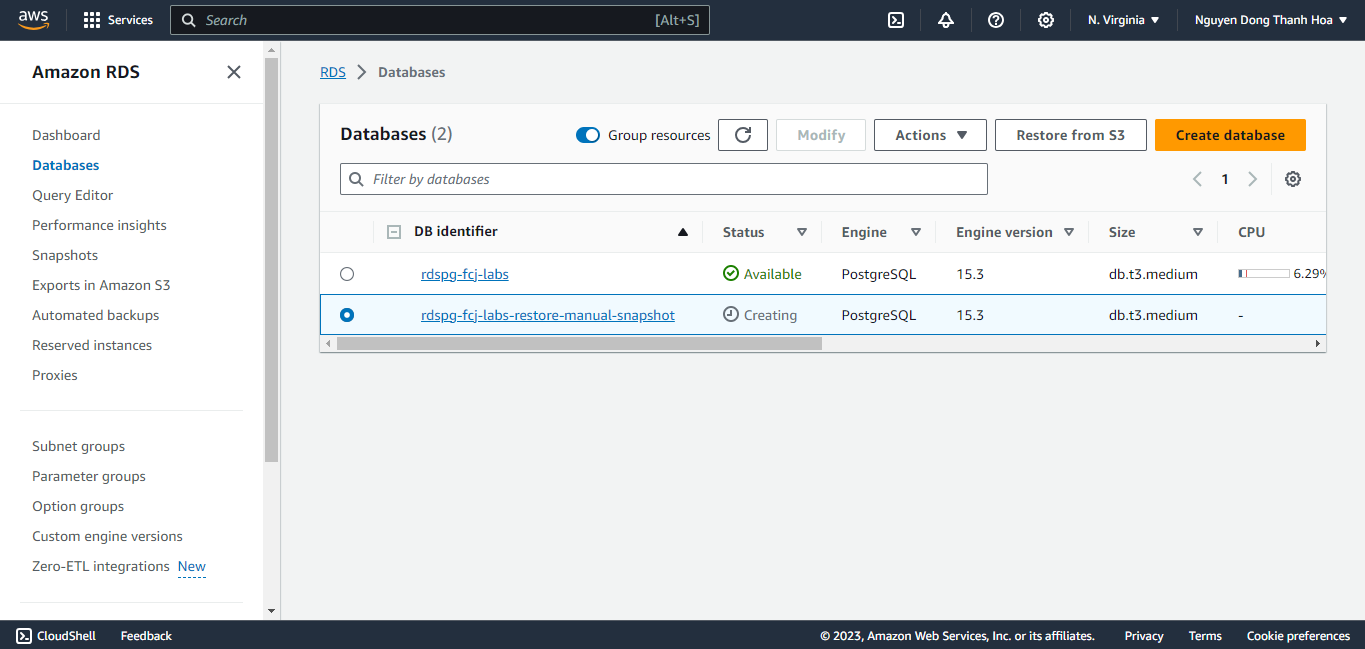Open Snapshots in the sidebar
This screenshot has width=1365, height=649.
point(65,255)
